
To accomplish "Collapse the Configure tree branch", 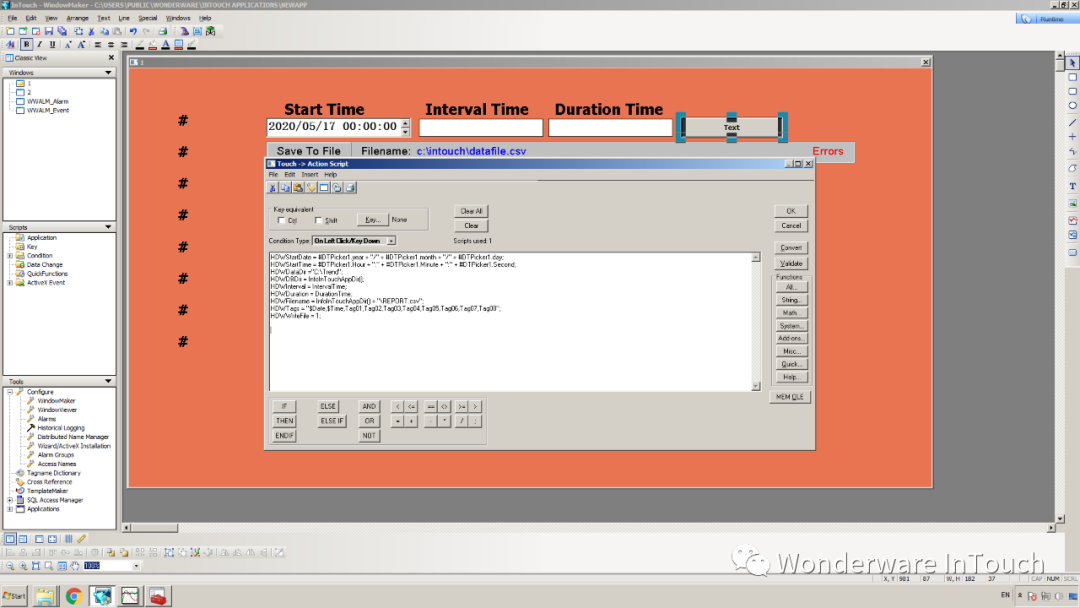I will tap(9, 390).
